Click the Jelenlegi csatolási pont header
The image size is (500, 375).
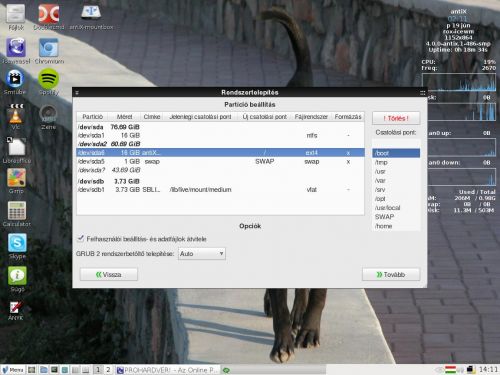click(200, 117)
